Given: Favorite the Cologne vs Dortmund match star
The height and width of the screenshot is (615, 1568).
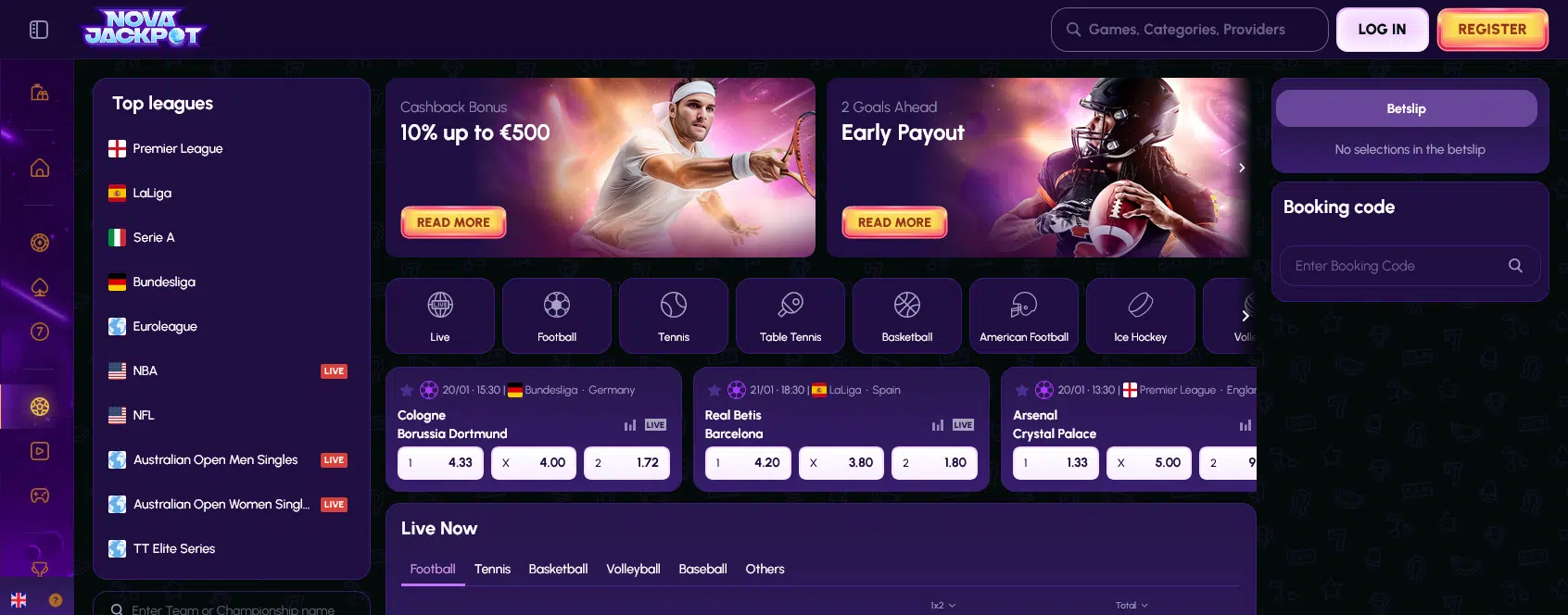Looking at the screenshot, I should (x=407, y=390).
